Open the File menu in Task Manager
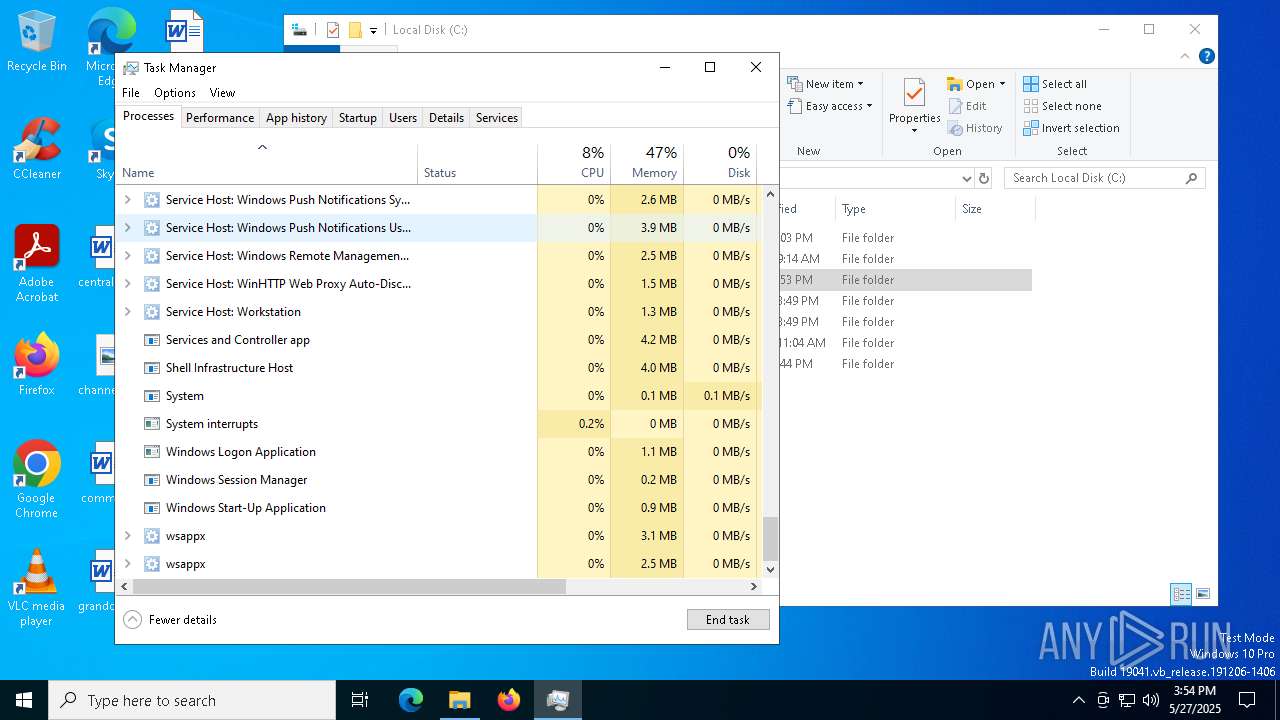The image size is (1280, 720). point(131,93)
